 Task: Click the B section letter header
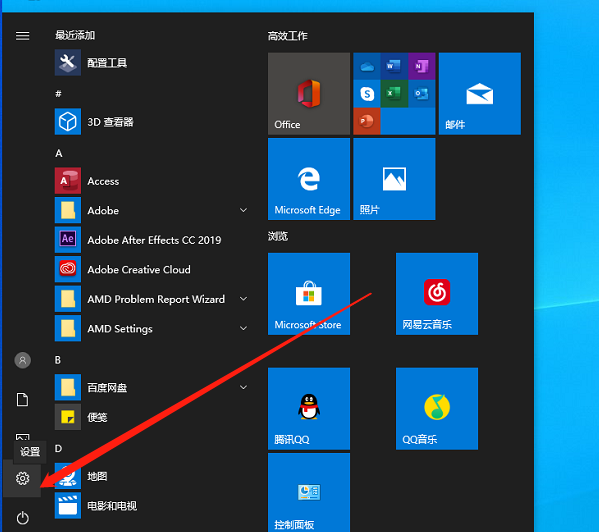tap(58, 360)
